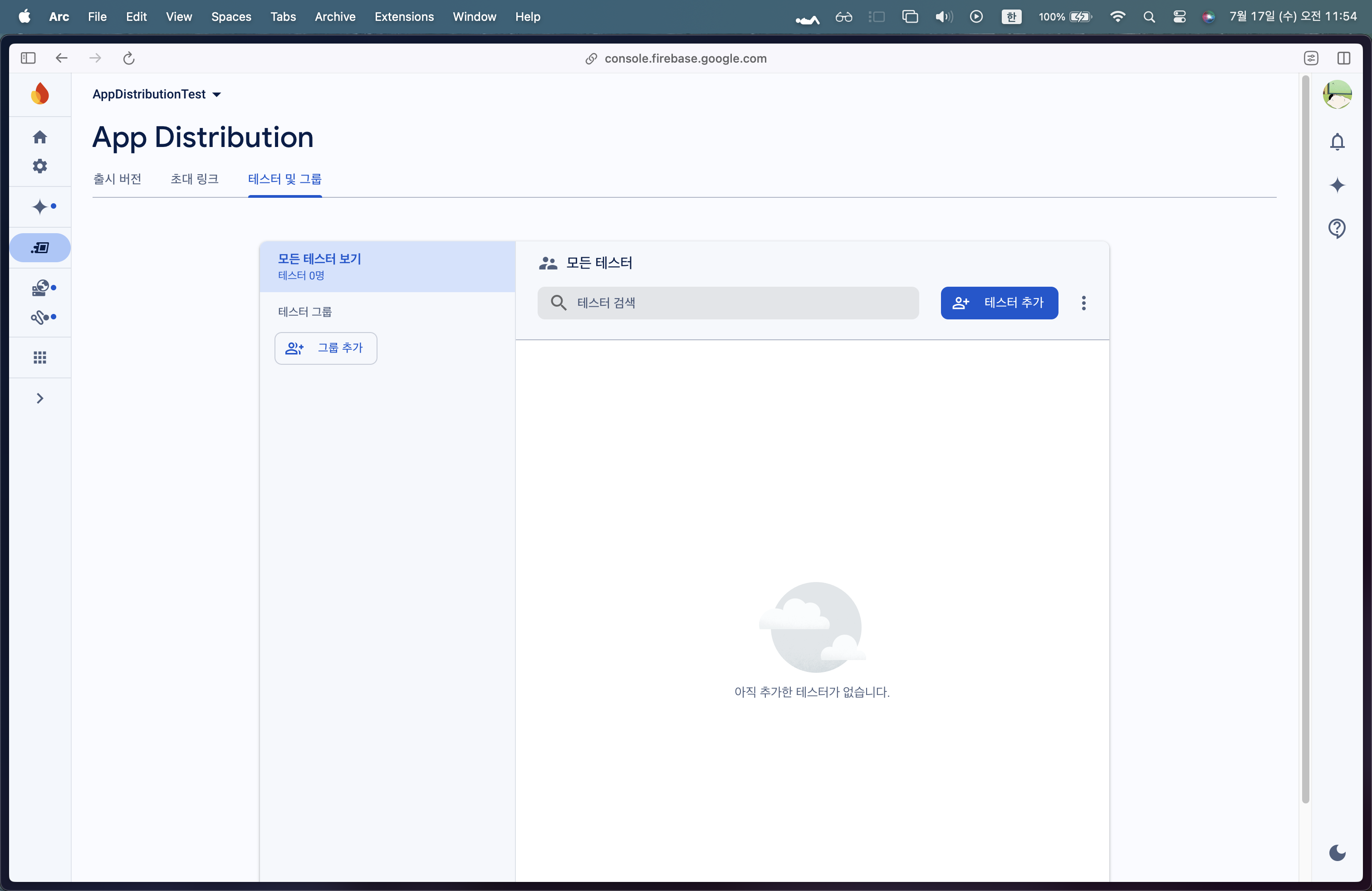
Task: Go back with the arrow button
Action: 62,58
